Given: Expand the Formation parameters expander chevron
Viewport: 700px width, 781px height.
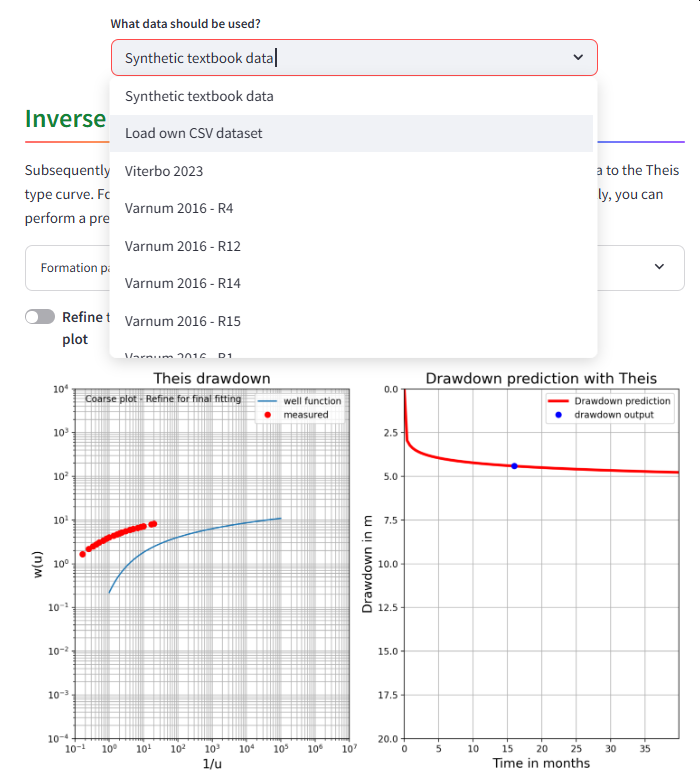Looking at the screenshot, I should [659, 267].
